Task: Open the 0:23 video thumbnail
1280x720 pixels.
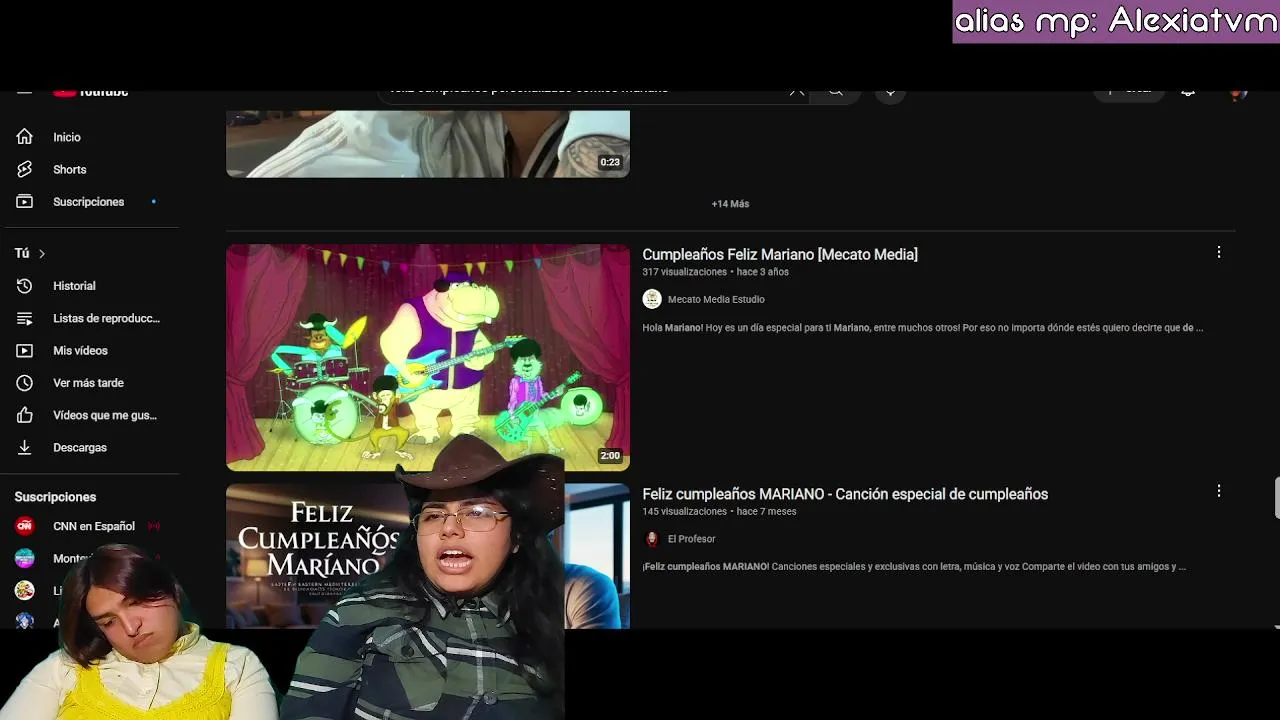Action: click(428, 144)
